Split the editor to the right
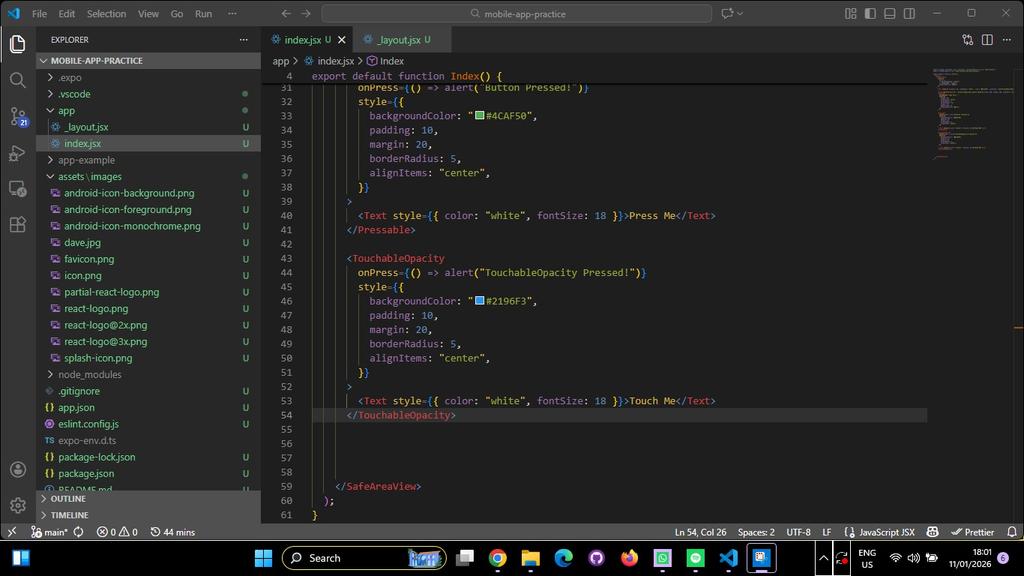 tap(987, 40)
